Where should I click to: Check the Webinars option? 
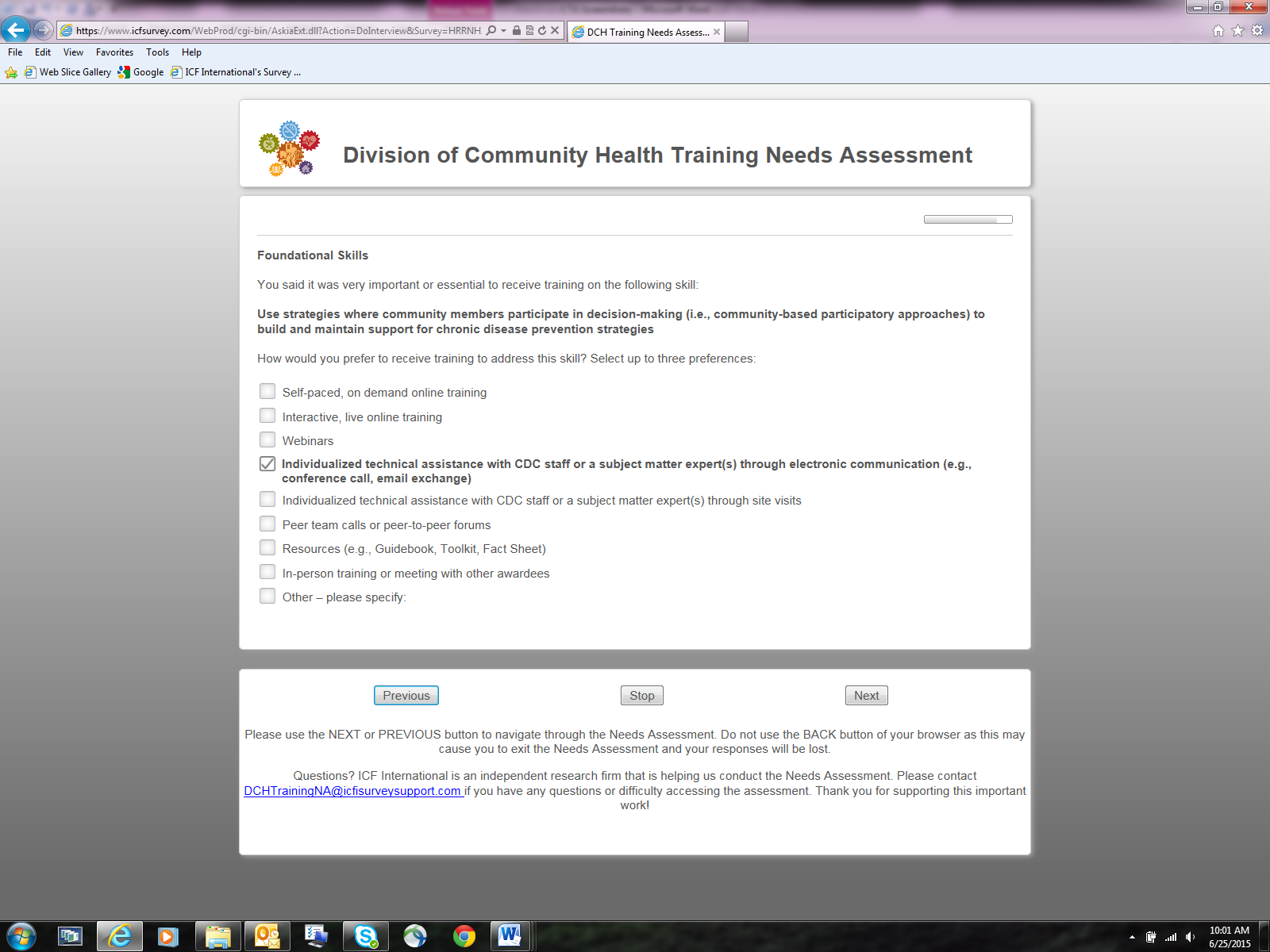[x=267, y=440]
